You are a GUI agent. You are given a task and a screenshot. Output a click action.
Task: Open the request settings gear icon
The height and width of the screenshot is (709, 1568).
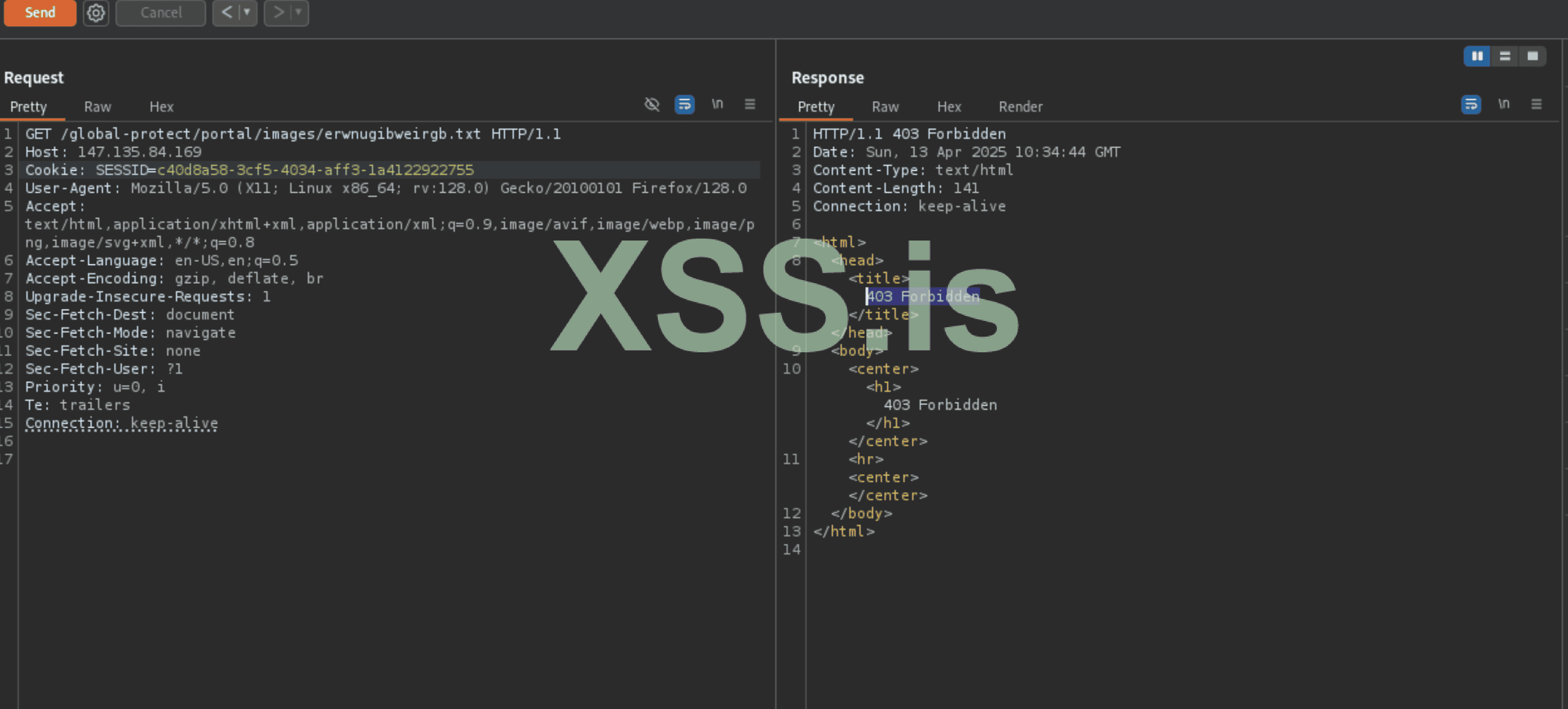[x=95, y=13]
